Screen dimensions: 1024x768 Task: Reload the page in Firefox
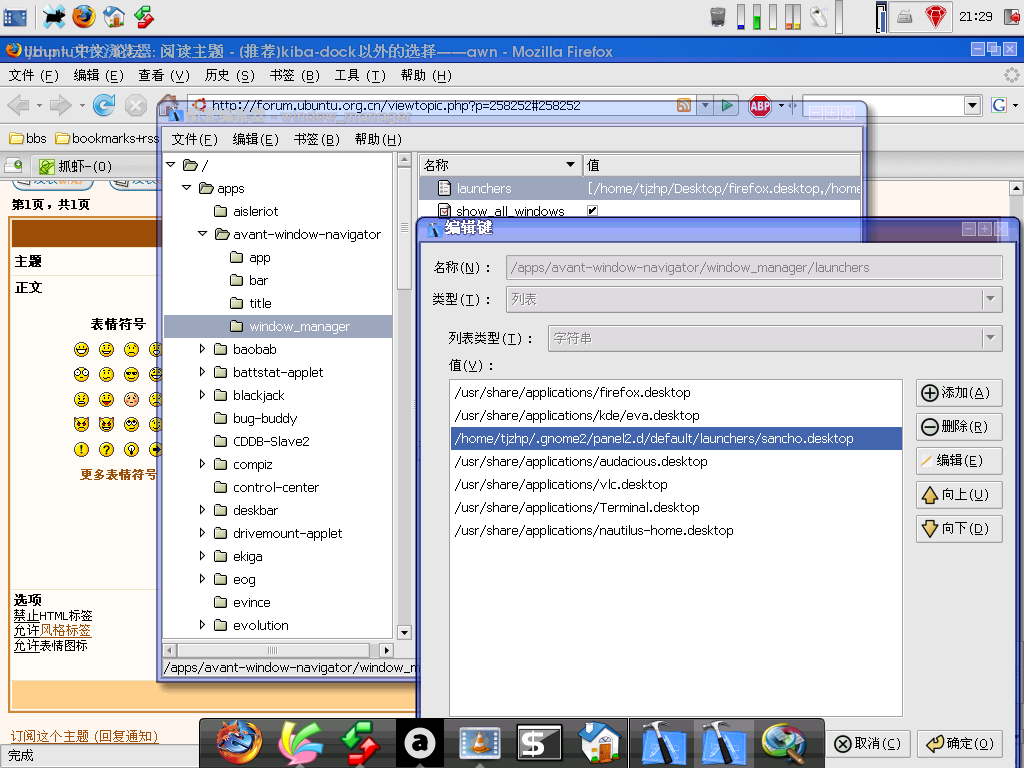(x=104, y=105)
